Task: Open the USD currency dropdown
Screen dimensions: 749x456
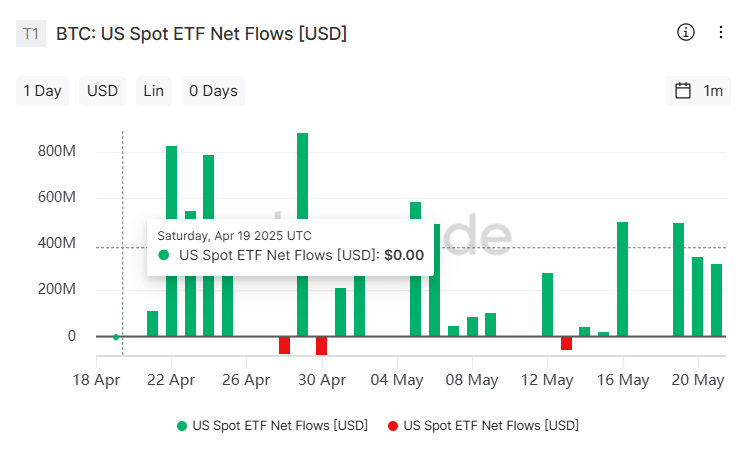Action: click(x=102, y=91)
